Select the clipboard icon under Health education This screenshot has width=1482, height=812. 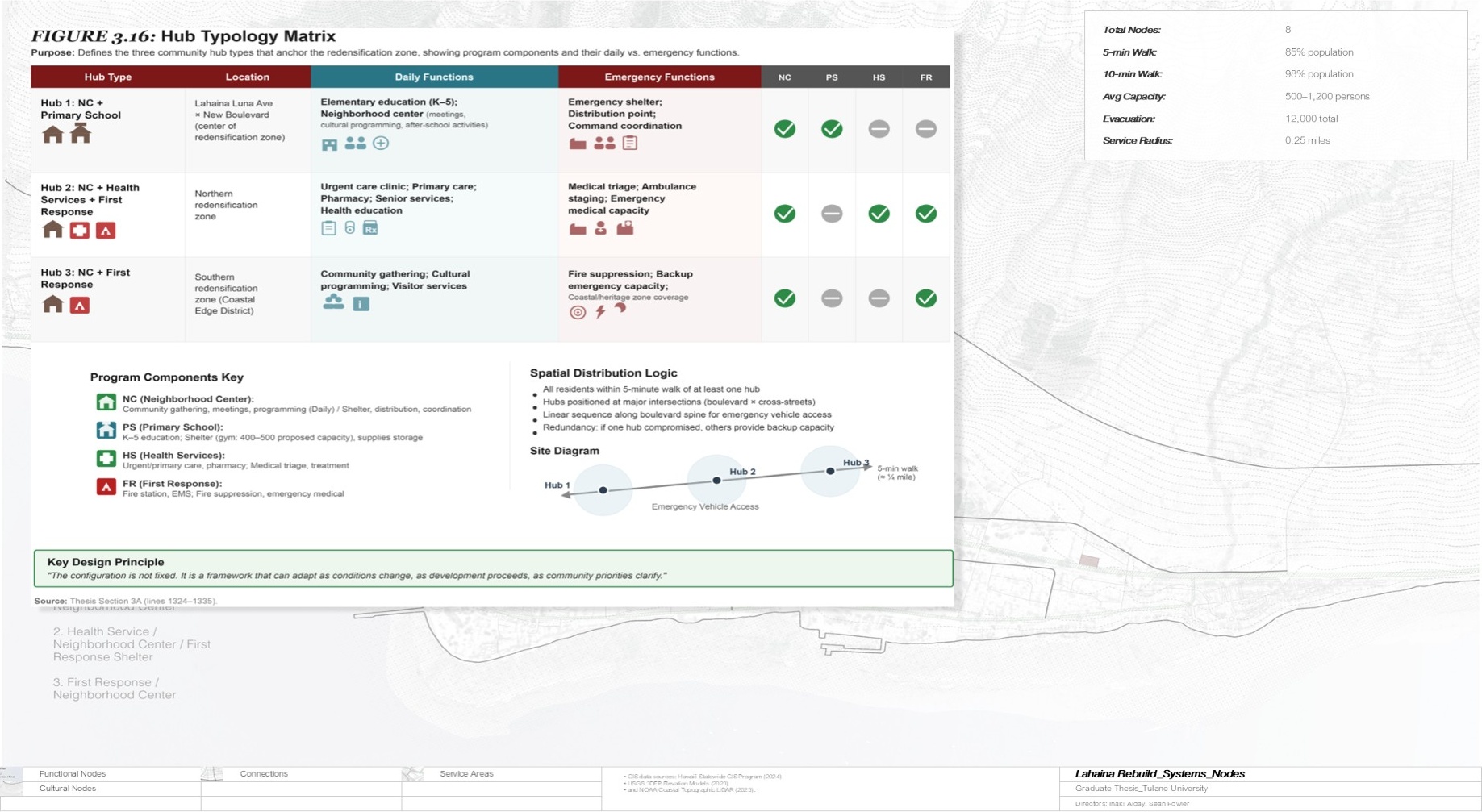pos(329,227)
